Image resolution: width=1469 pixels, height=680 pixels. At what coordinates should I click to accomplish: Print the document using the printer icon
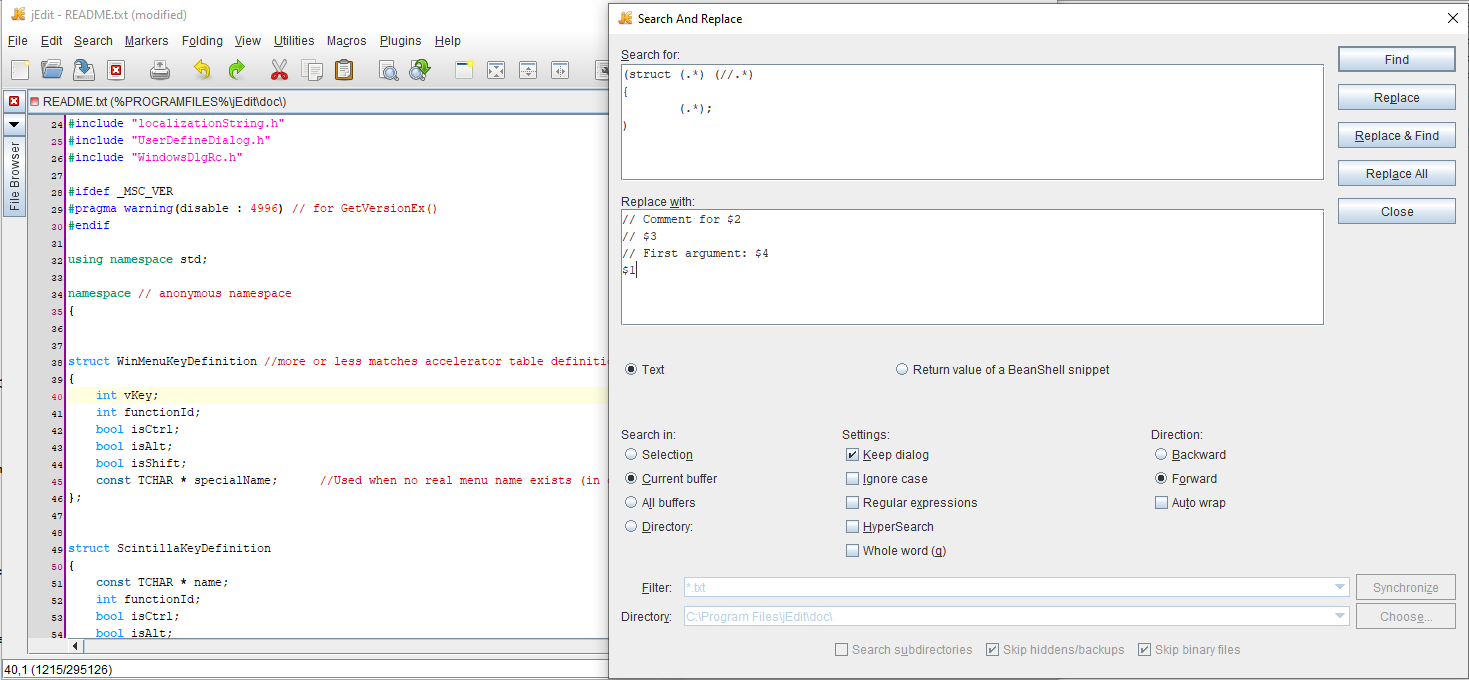(160, 70)
